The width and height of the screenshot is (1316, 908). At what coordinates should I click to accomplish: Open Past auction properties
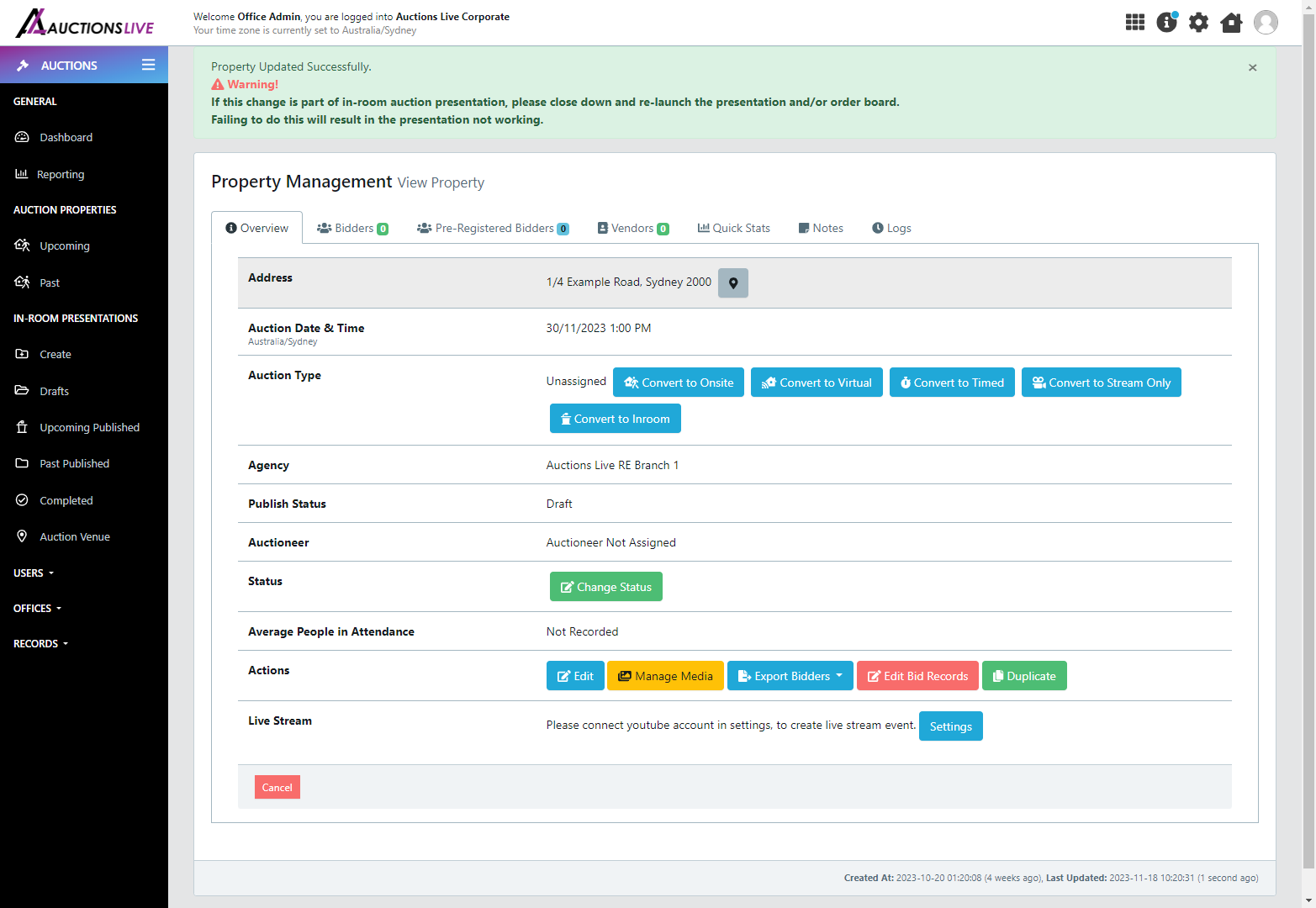click(x=50, y=282)
